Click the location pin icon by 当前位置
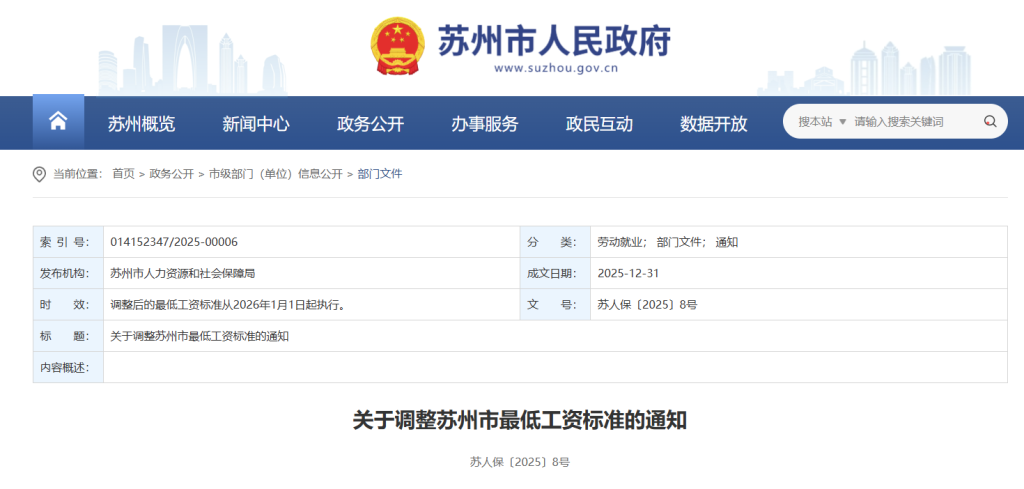 pyautogui.click(x=39, y=174)
